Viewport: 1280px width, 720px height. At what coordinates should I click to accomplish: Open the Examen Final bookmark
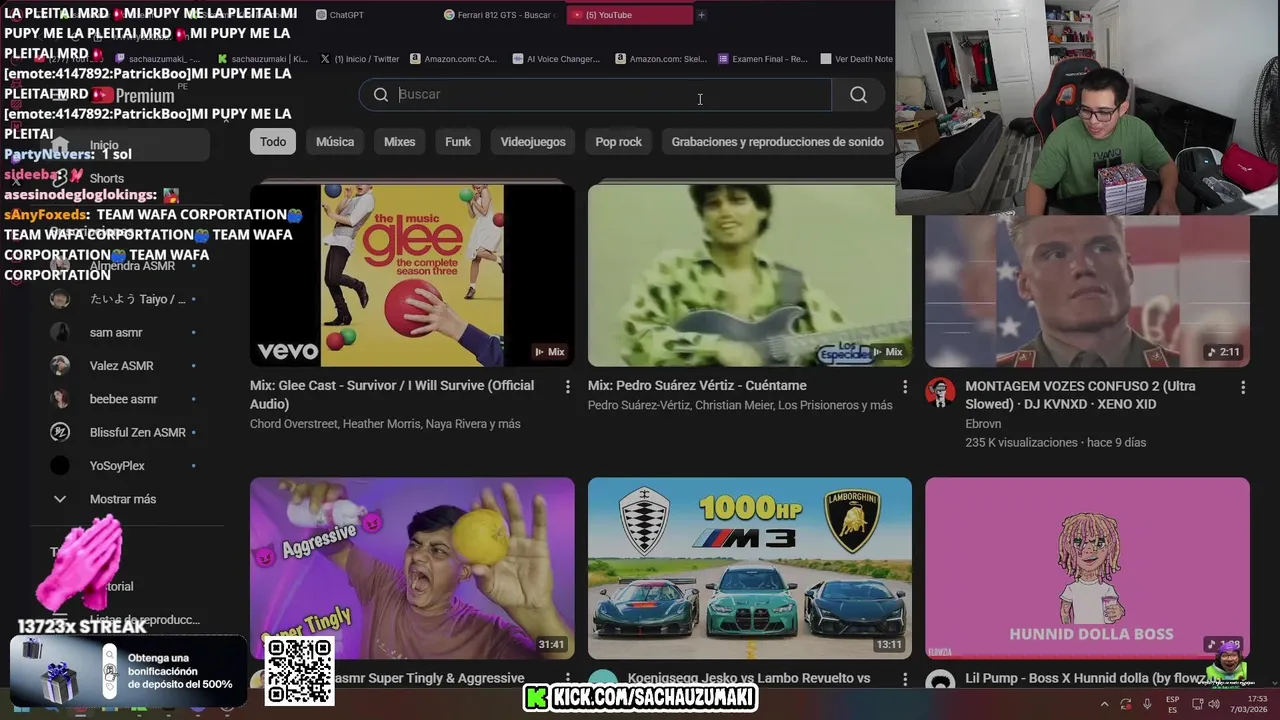click(763, 59)
